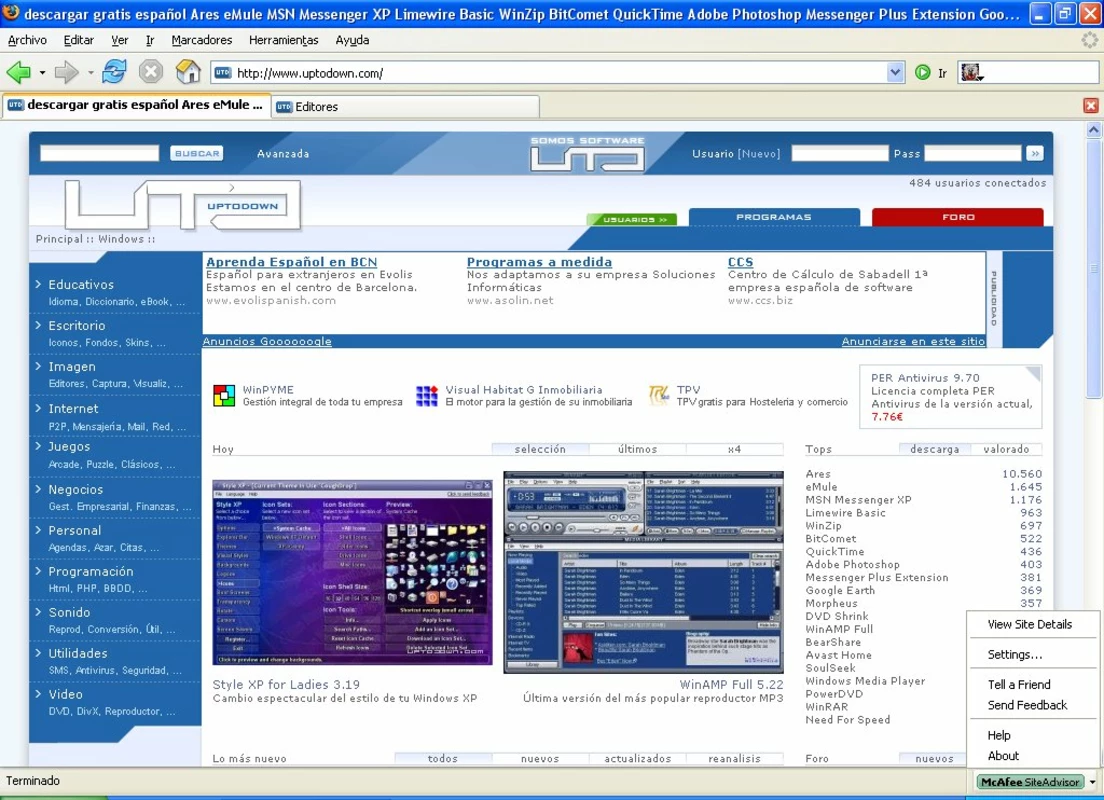Go back with the green back arrow
Image resolution: width=1104 pixels, height=800 pixels.
click(18, 72)
